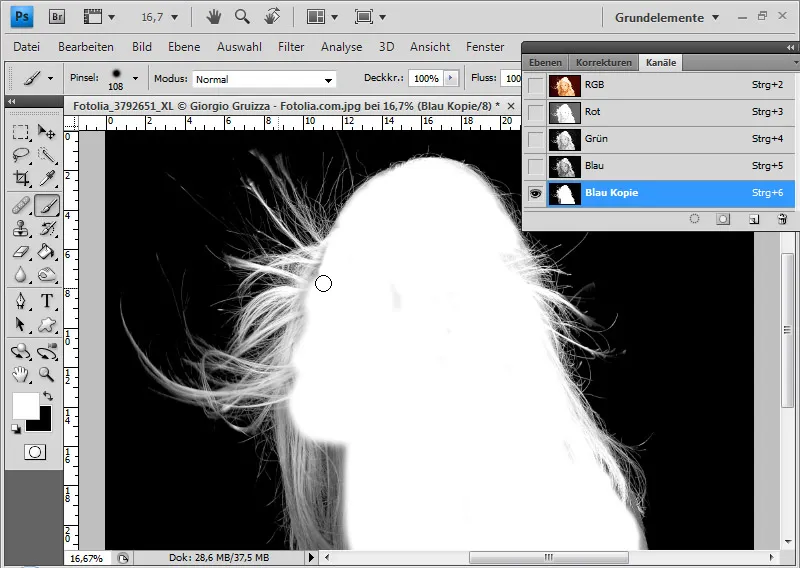
Task: Toggle Quick Mask mode
Action: 35,452
